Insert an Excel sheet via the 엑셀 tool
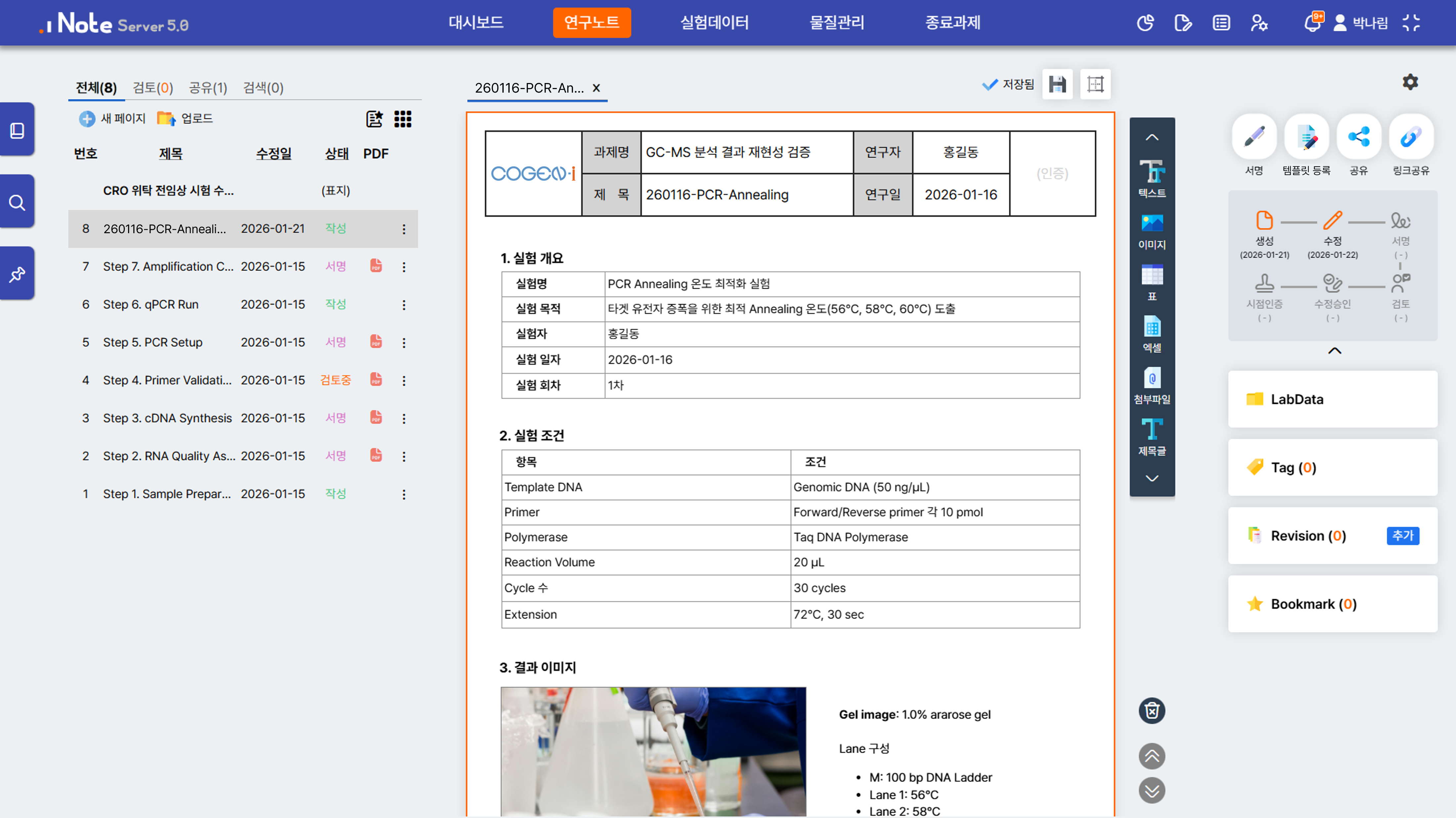 pyautogui.click(x=1152, y=334)
